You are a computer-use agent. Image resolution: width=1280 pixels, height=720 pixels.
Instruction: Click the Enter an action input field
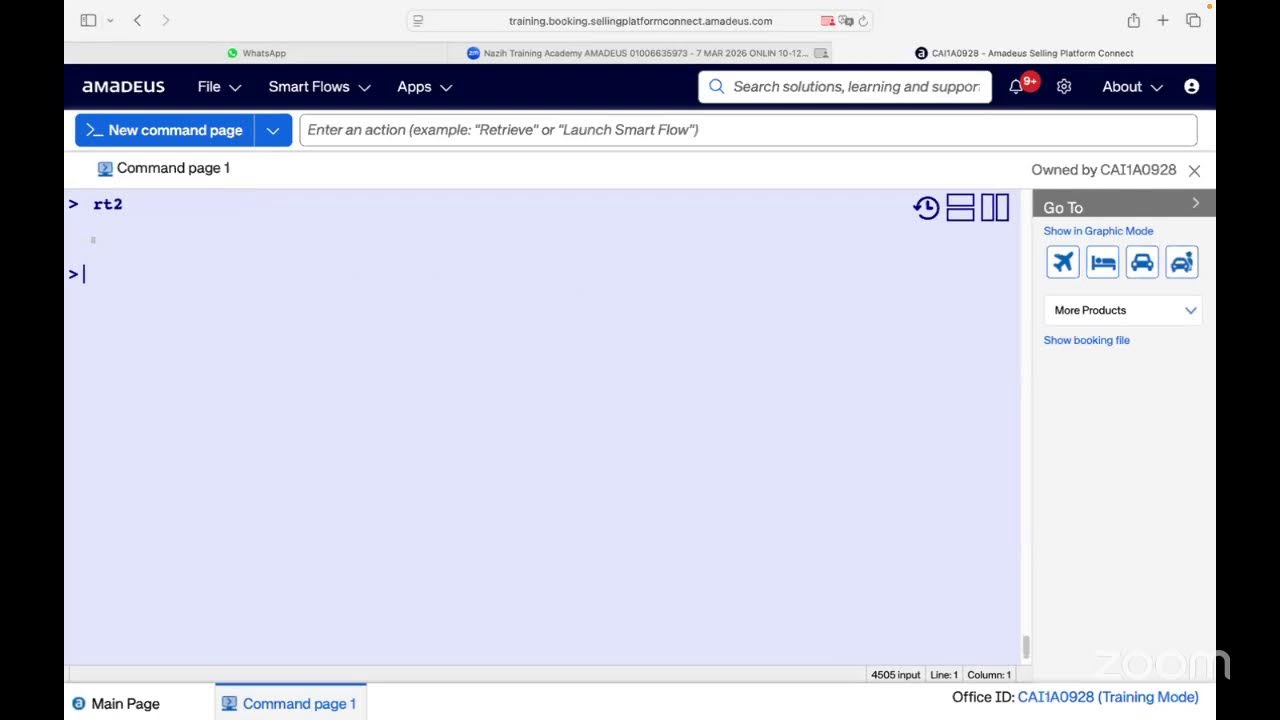click(748, 130)
